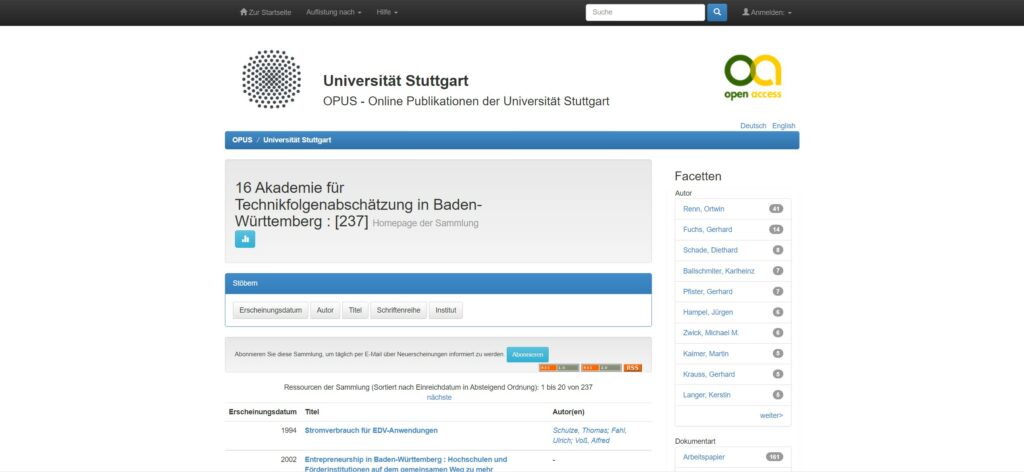Click the Facetten heading
1024x472 pixels.
point(698,176)
